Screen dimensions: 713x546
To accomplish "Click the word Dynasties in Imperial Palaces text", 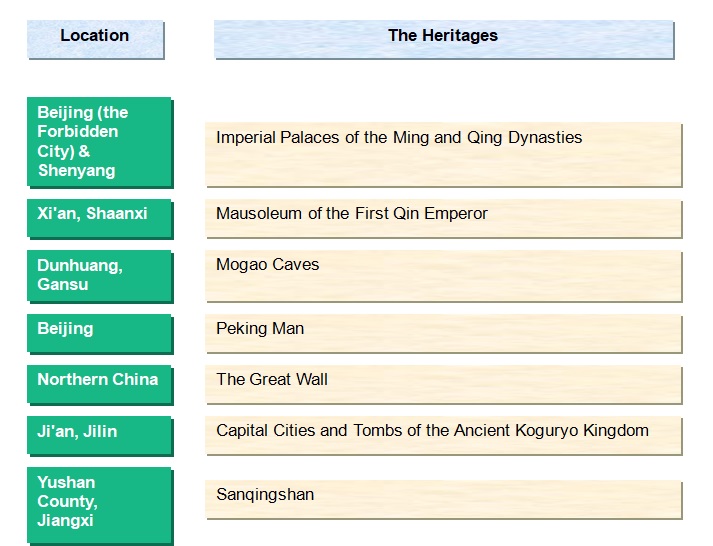I will click(546, 138).
